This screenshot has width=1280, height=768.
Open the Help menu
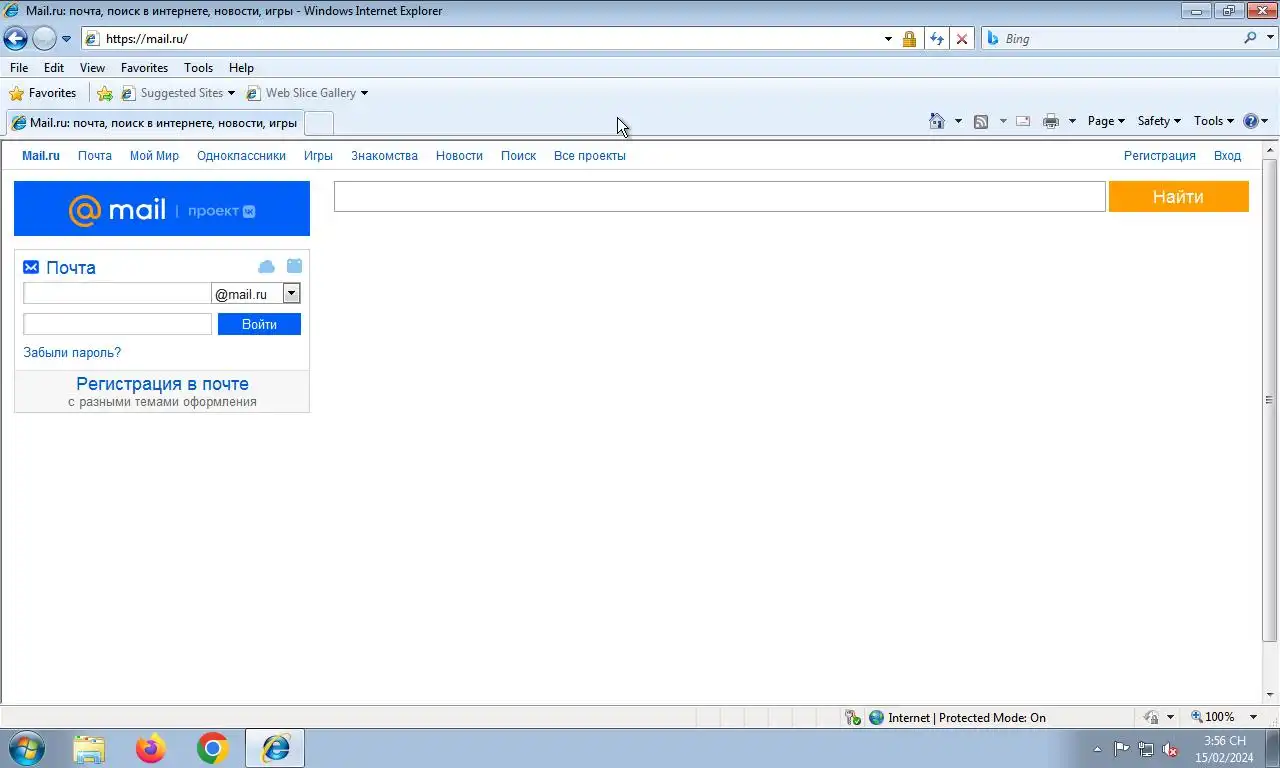click(x=241, y=68)
